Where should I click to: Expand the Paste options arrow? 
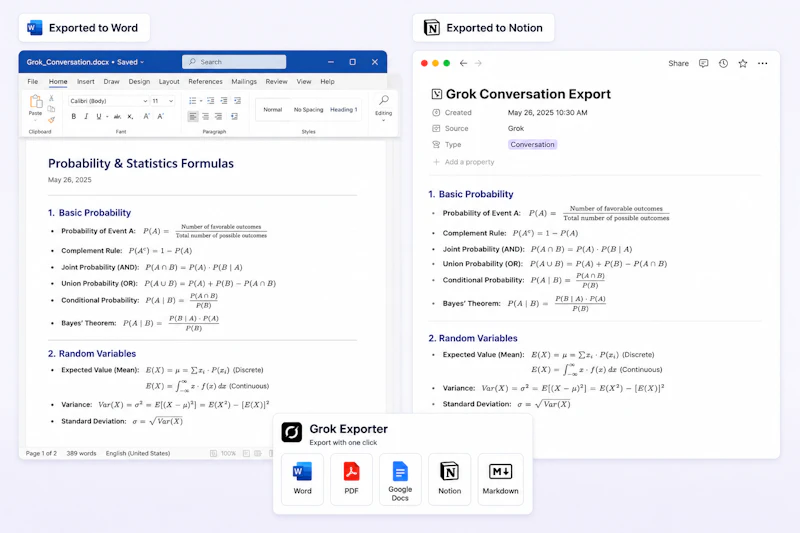[x=35, y=120]
